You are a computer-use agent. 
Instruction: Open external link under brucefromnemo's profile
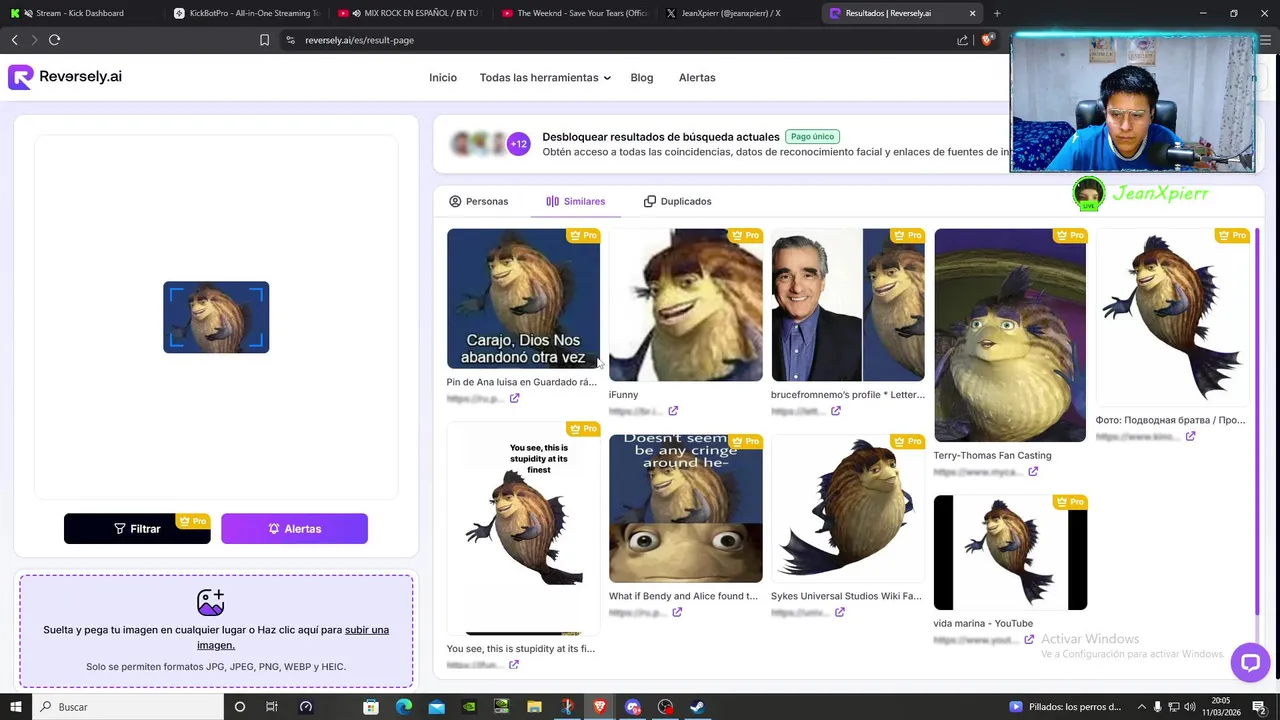835,411
